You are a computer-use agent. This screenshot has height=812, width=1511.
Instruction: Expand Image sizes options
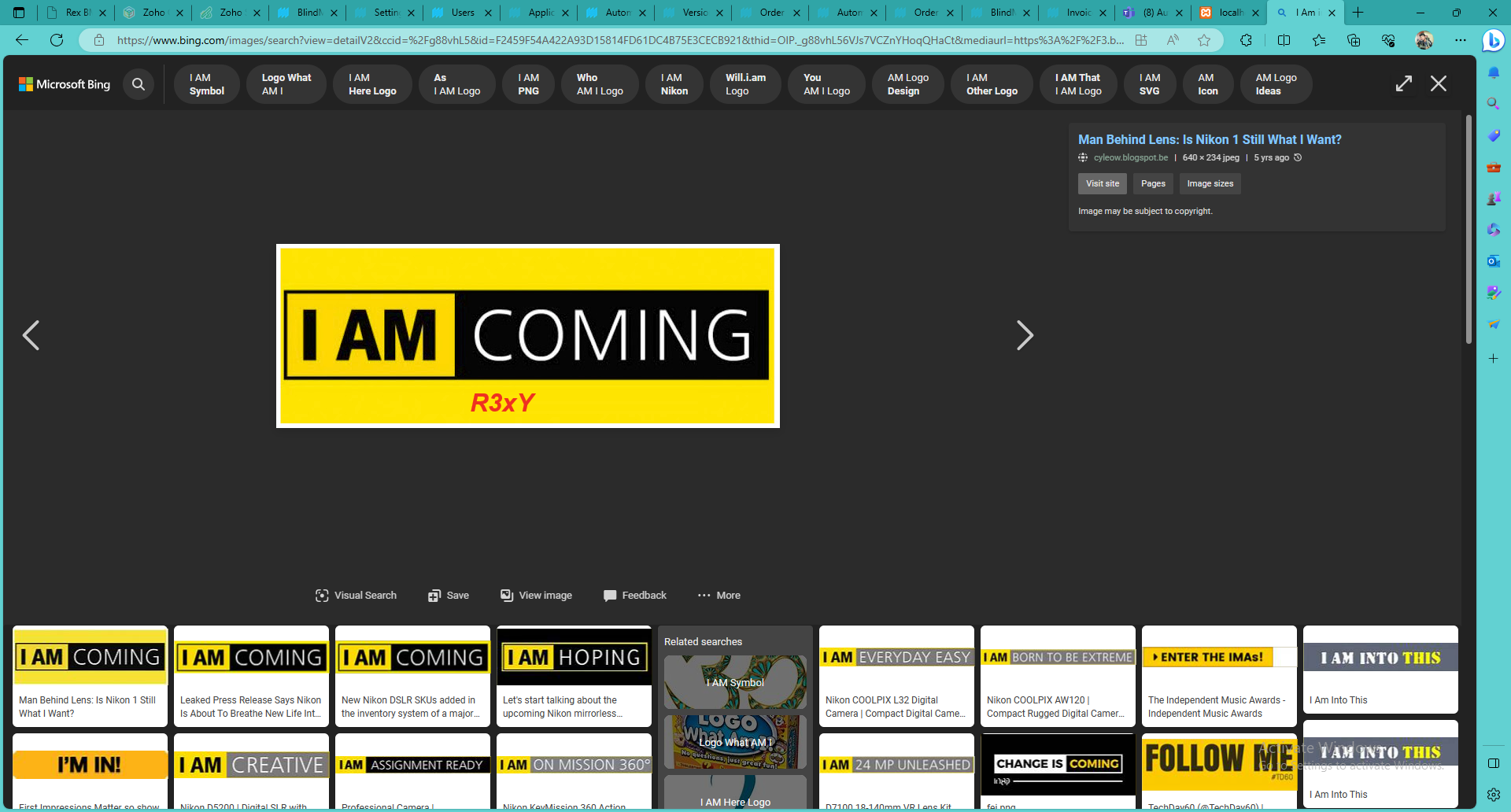coord(1210,184)
